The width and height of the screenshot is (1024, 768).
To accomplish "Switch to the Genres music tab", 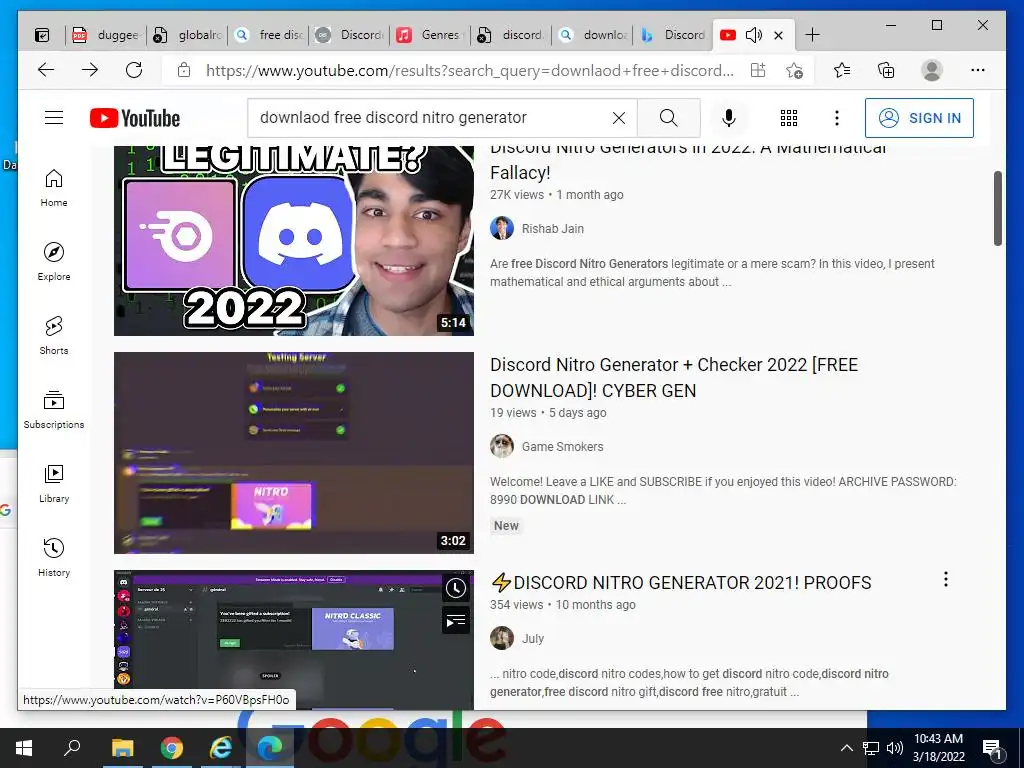I will click(x=430, y=35).
